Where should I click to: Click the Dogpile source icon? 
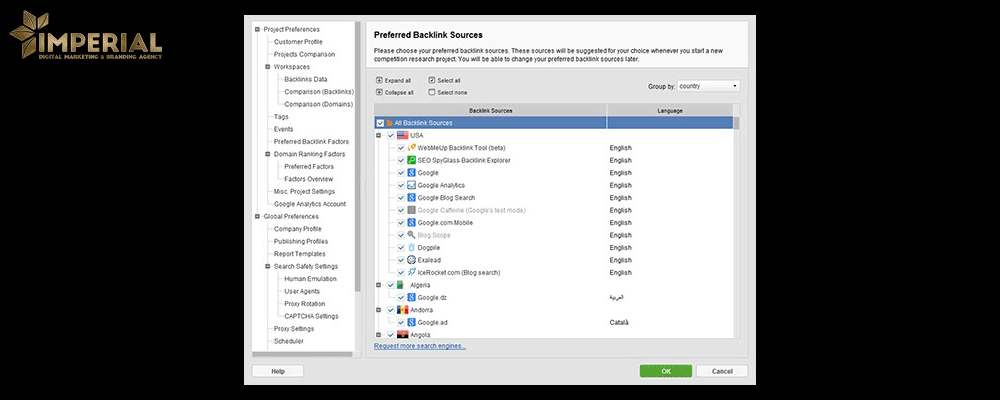tap(411, 247)
